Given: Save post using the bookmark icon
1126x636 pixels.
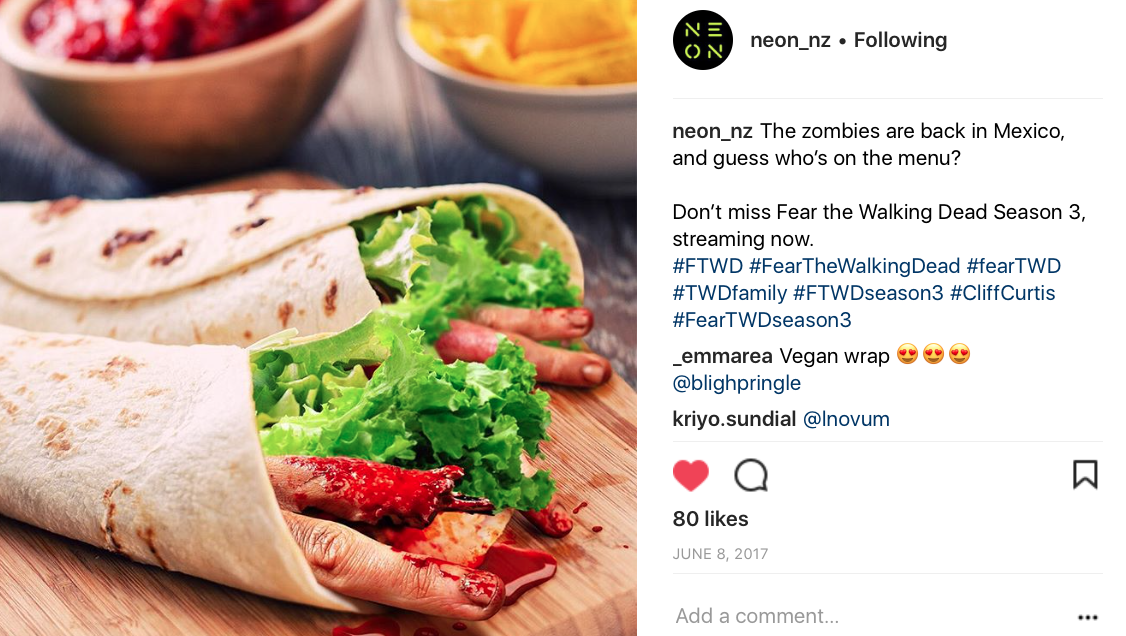Looking at the screenshot, I should click(1085, 474).
